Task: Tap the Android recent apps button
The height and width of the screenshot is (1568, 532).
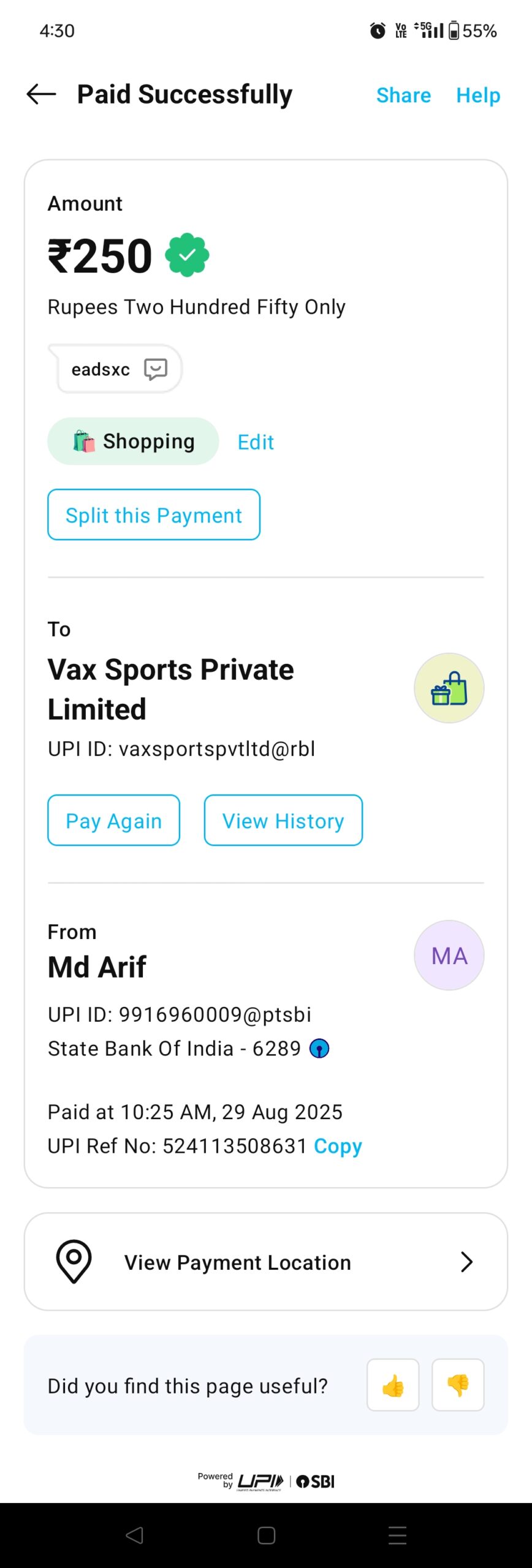Action: (398, 1536)
